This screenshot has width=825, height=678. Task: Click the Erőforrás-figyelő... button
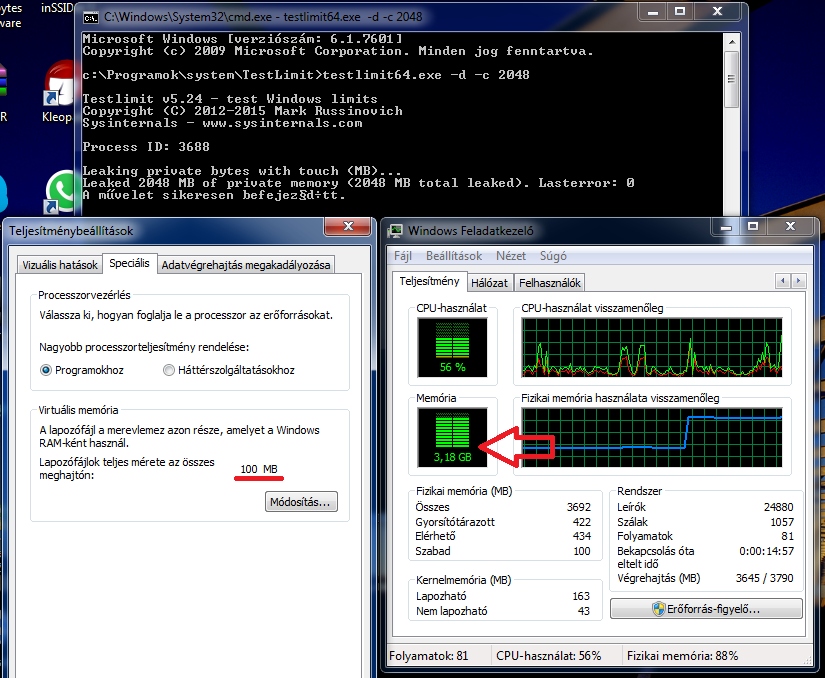tap(706, 609)
